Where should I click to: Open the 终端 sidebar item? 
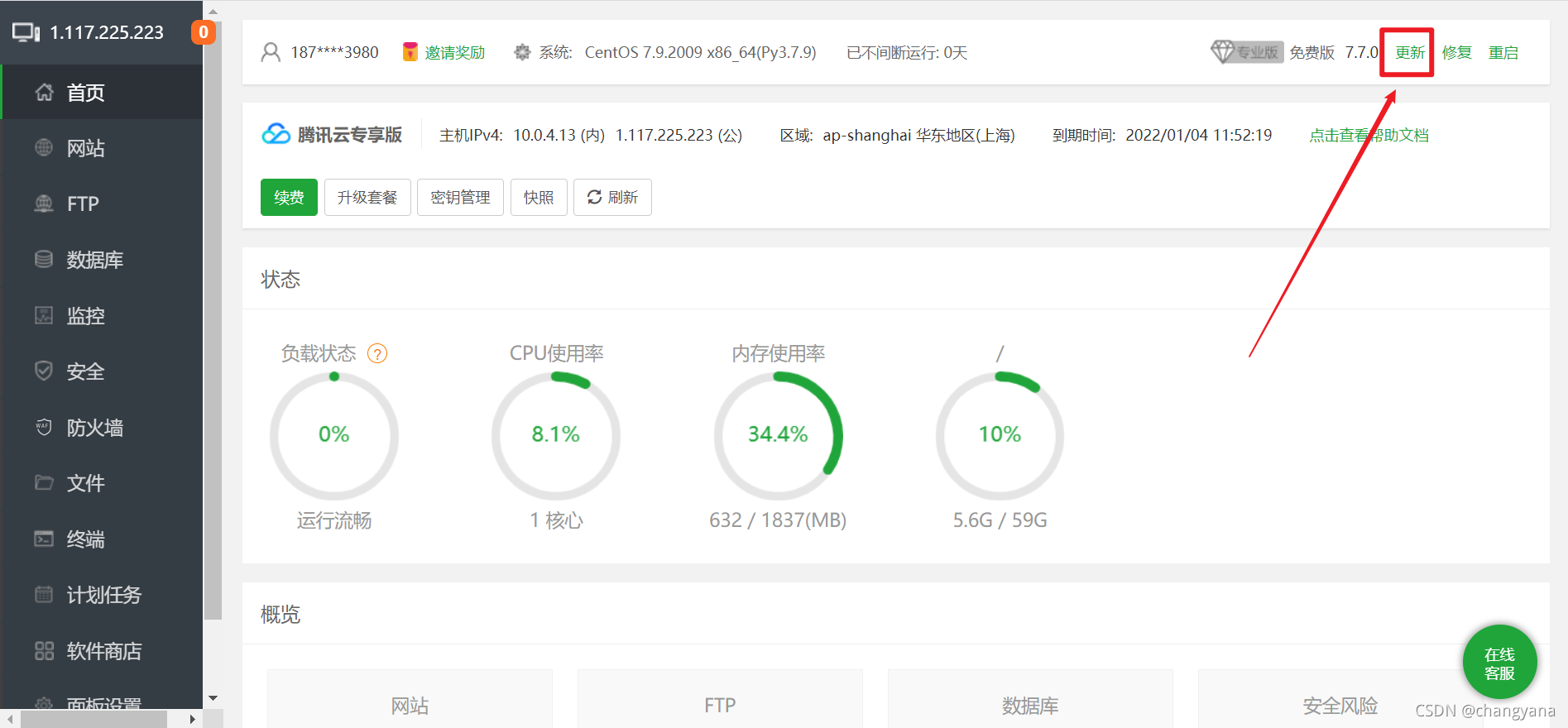102,539
